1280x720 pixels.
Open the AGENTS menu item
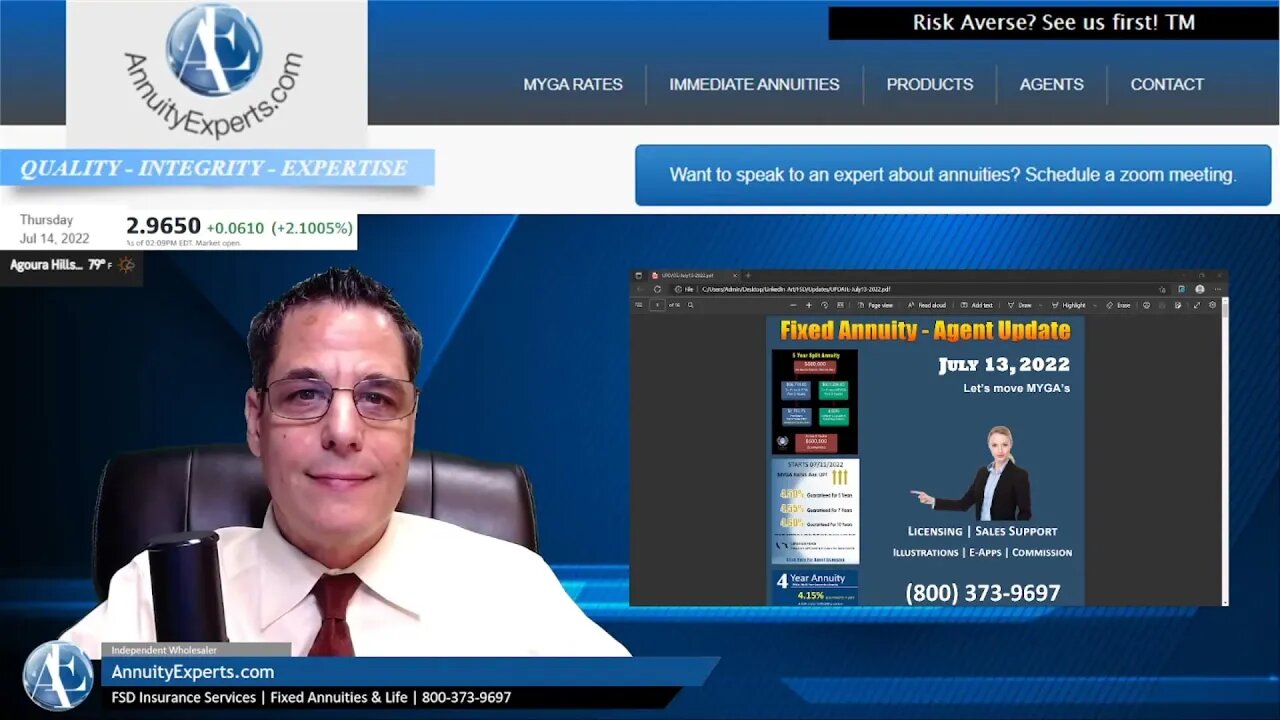pos(1051,84)
